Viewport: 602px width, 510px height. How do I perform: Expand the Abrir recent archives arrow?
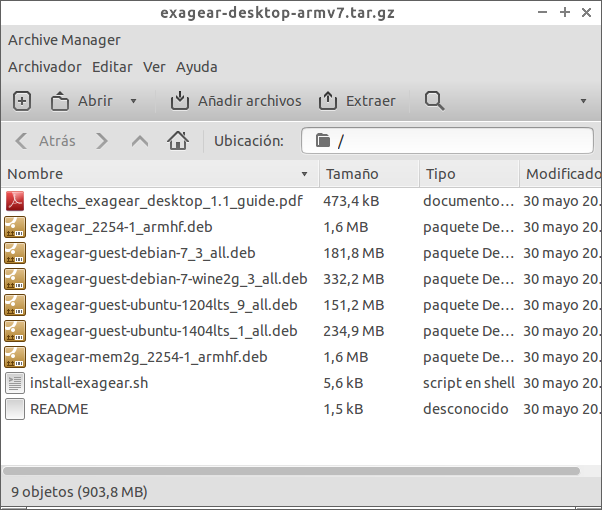pyautogui.click(x=133, y=101)
